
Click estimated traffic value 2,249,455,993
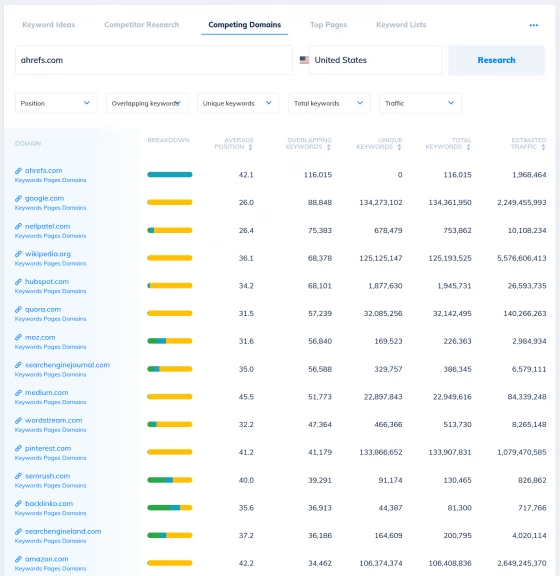point(521,202)
